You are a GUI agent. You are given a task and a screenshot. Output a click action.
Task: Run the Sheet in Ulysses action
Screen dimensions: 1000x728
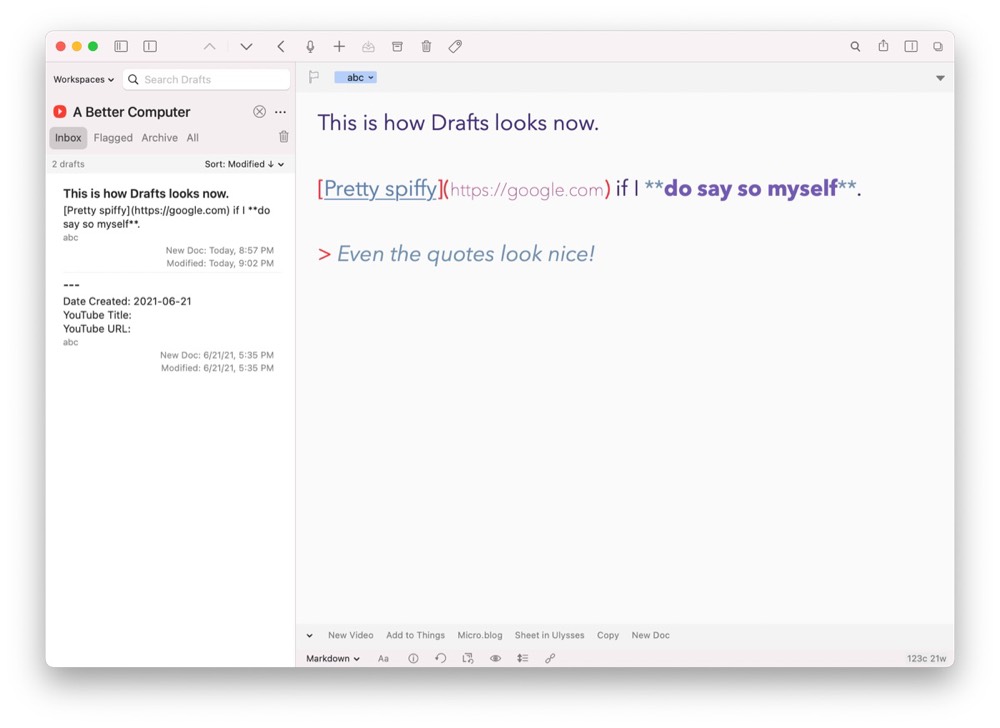pyautogui.click(x=549, y=635)
